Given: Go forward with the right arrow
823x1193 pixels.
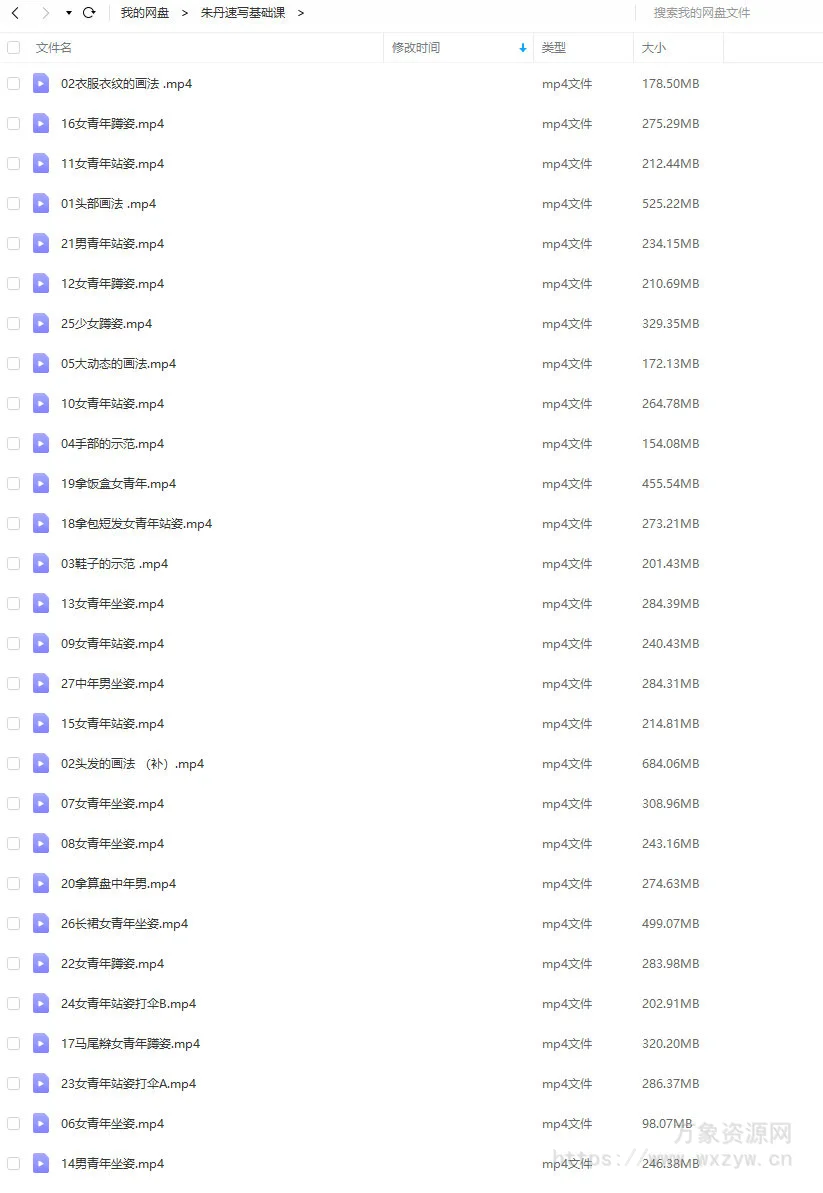Looking at the screenshot, I should pyautogui.click(x=46, y=13).
